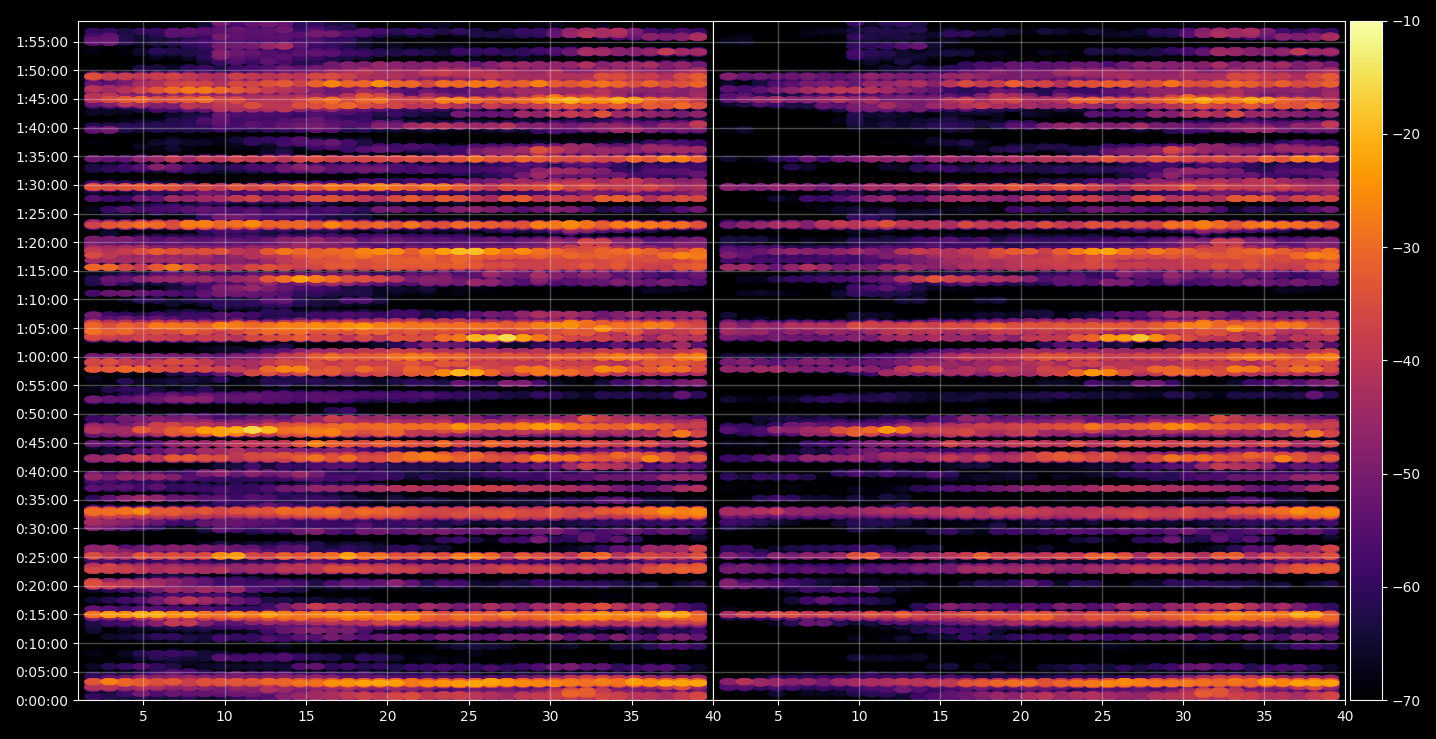Click x-axis label 35 under the right panel

coord(1264,717)
